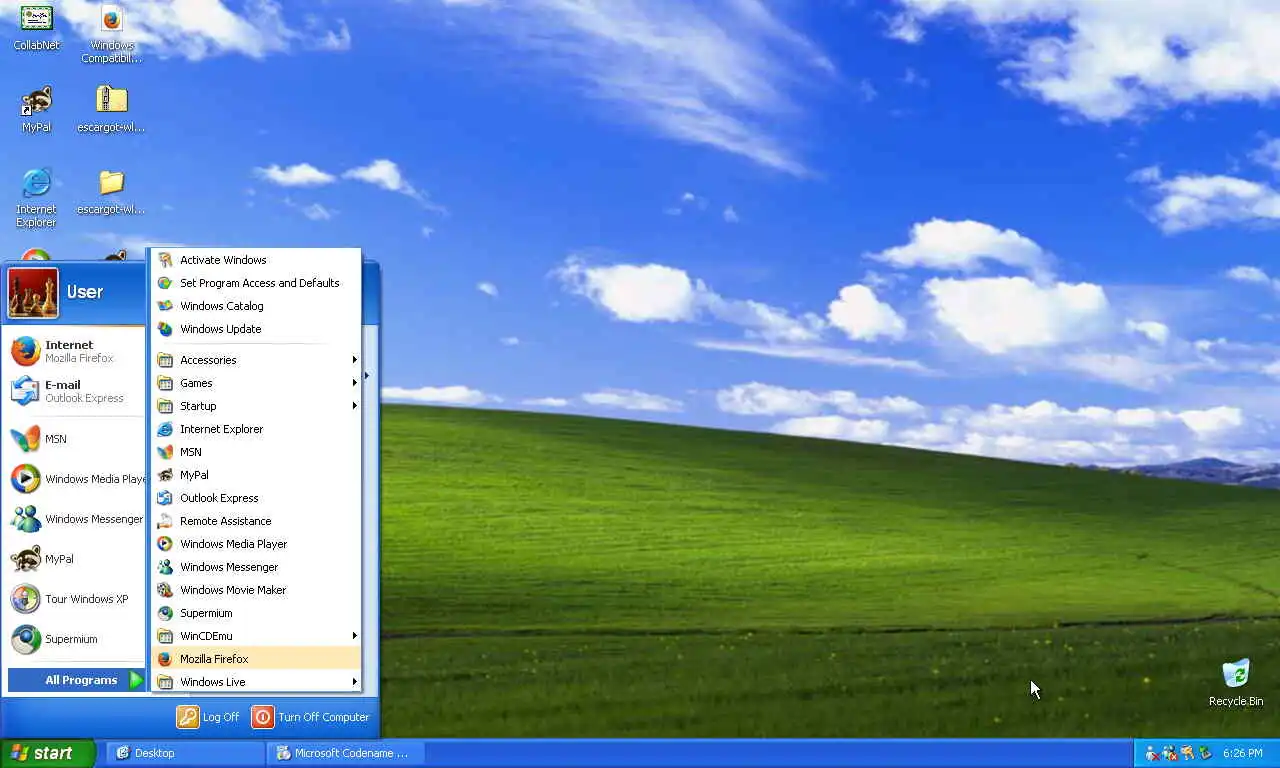The height and width of the screenshot is (768, 1280).
Task: Start Windows Media Player from left column
Action: [x=75, y=479]
